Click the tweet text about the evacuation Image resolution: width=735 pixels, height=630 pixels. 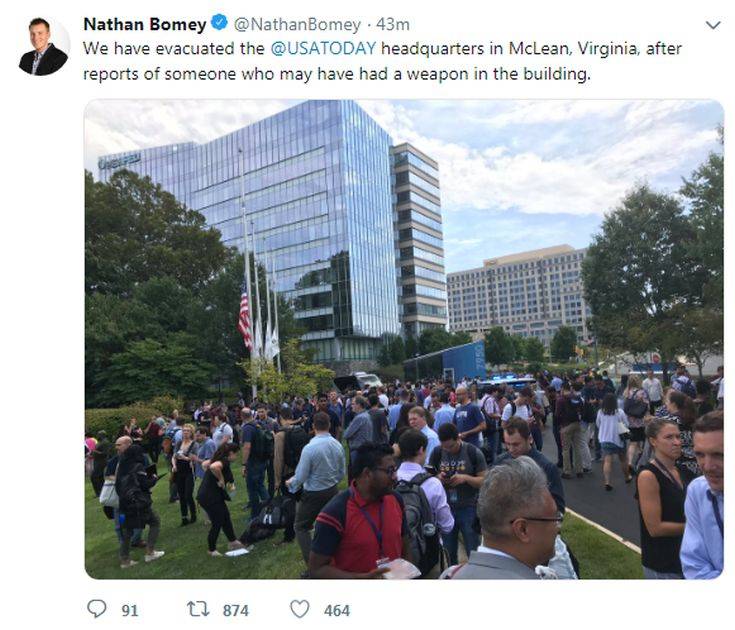[x=382, y=61]
